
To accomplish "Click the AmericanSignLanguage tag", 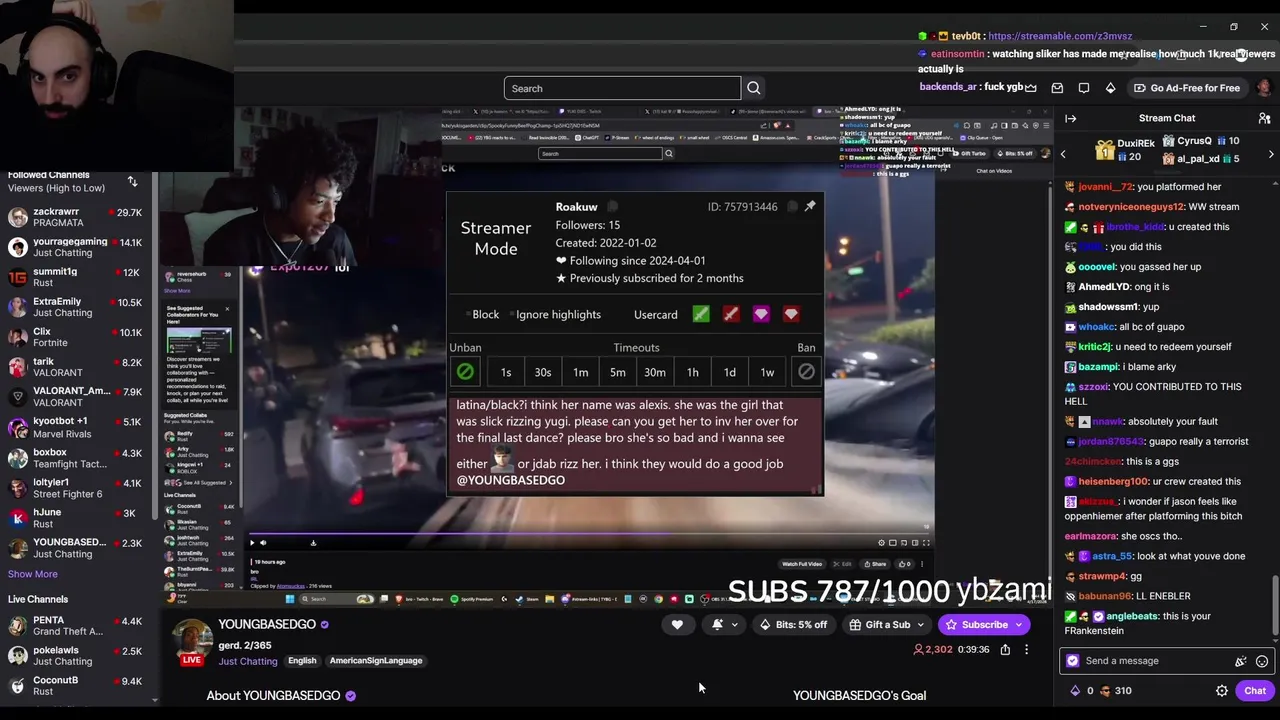I will coord(376,661).
